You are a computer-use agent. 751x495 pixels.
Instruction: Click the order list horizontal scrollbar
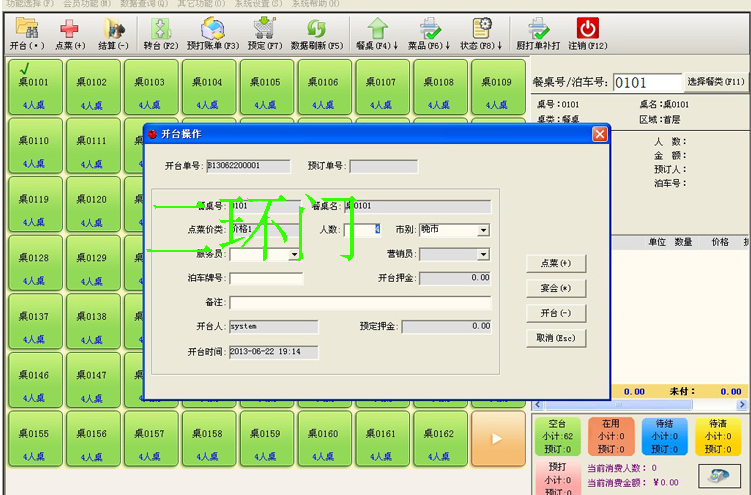click(618, 405)
